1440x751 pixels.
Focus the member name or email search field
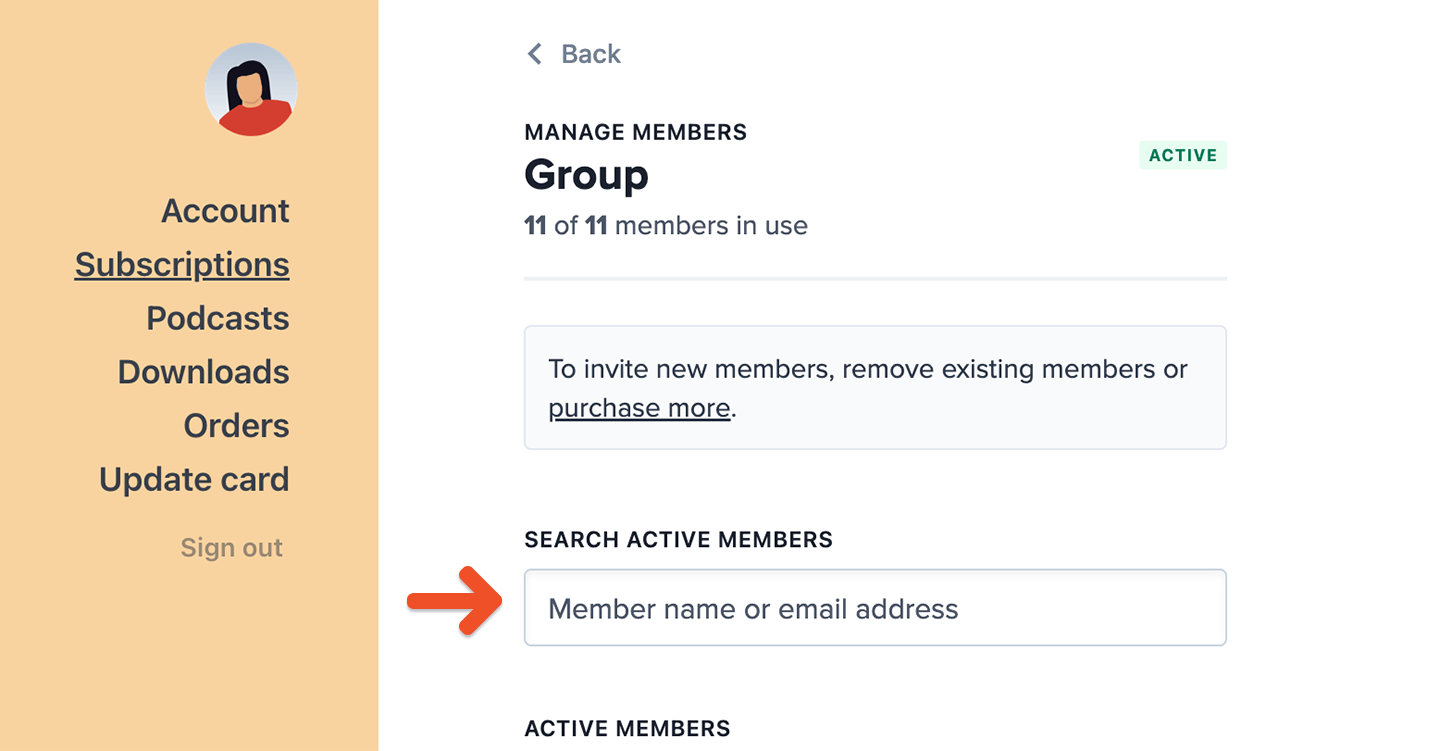coord(875,608)
